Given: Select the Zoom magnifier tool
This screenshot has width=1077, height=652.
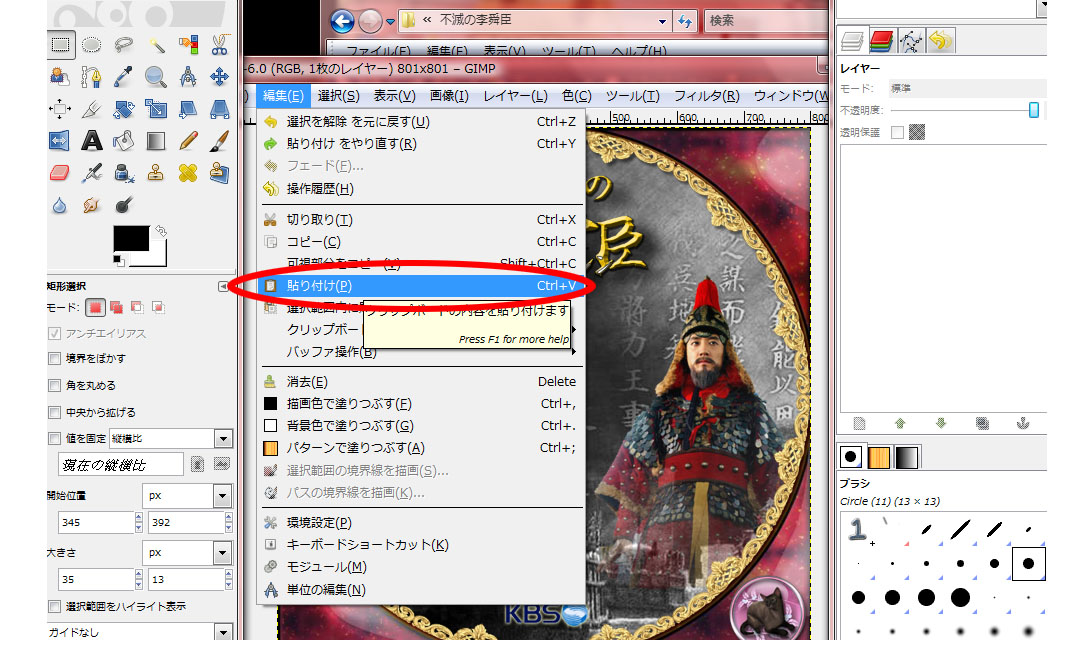Looking at the screenshot, I should pyautogui.click(x=156, y=76).
